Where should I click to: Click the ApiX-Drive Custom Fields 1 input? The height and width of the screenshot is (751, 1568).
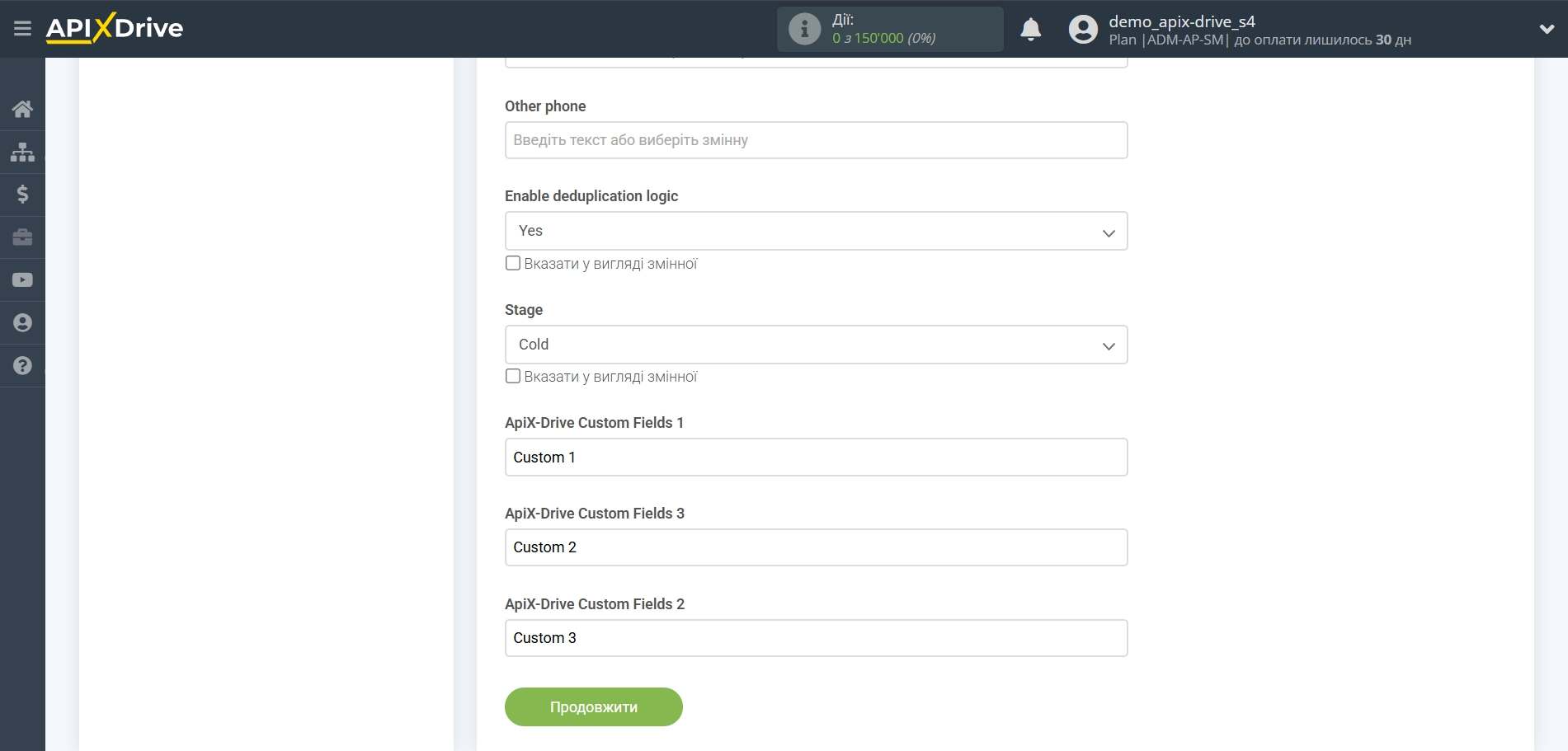pyautogui.click(x=815, y=457)
